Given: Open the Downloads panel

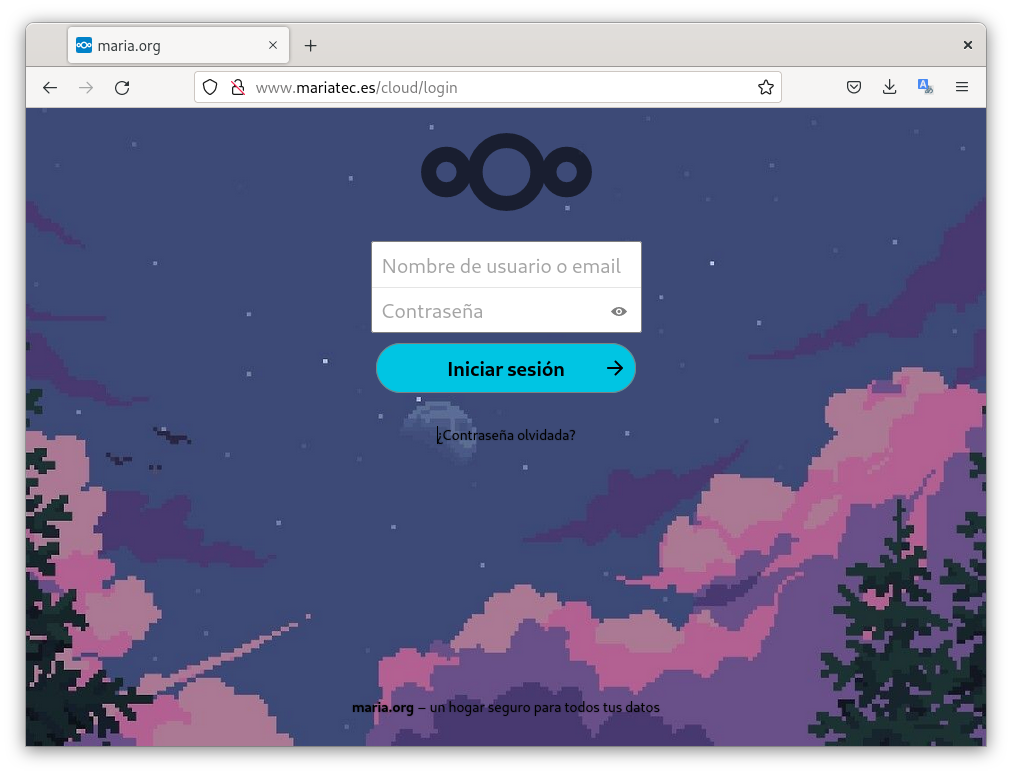Looking at the screenshot, I should coord(889,88).
